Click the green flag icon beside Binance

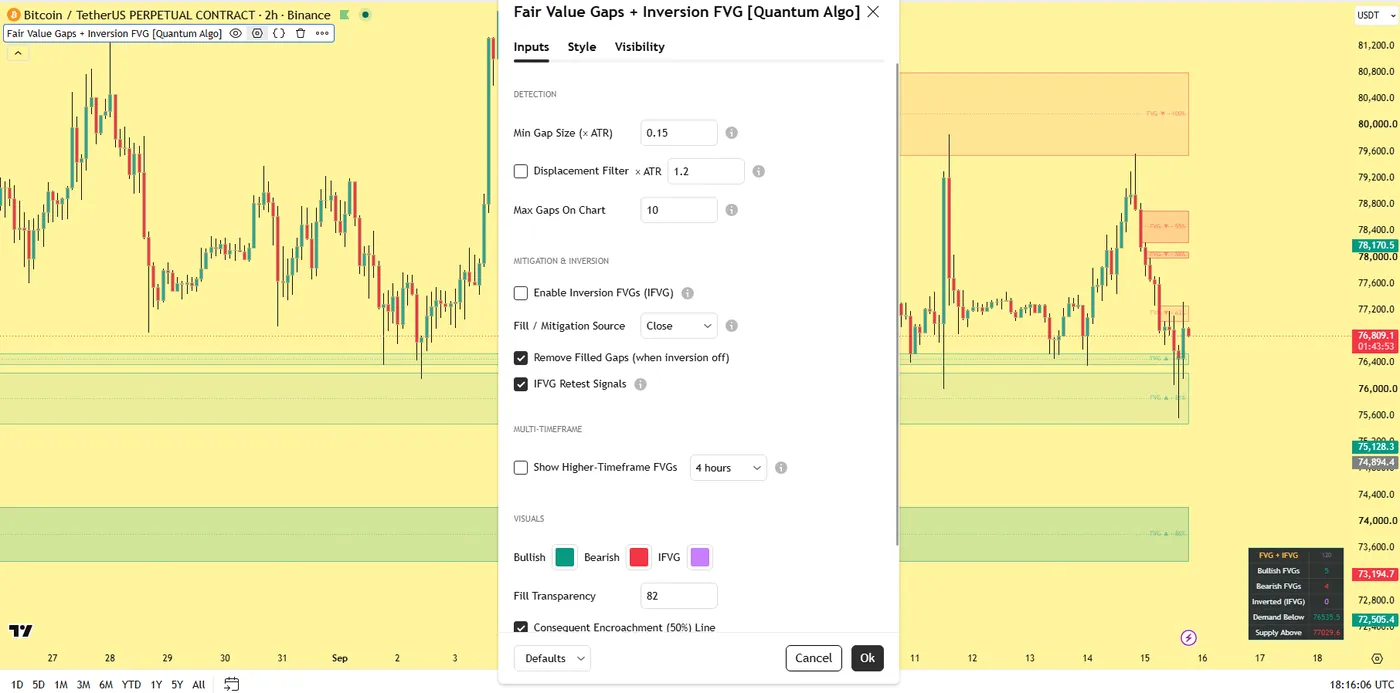(x=345, y=15)
